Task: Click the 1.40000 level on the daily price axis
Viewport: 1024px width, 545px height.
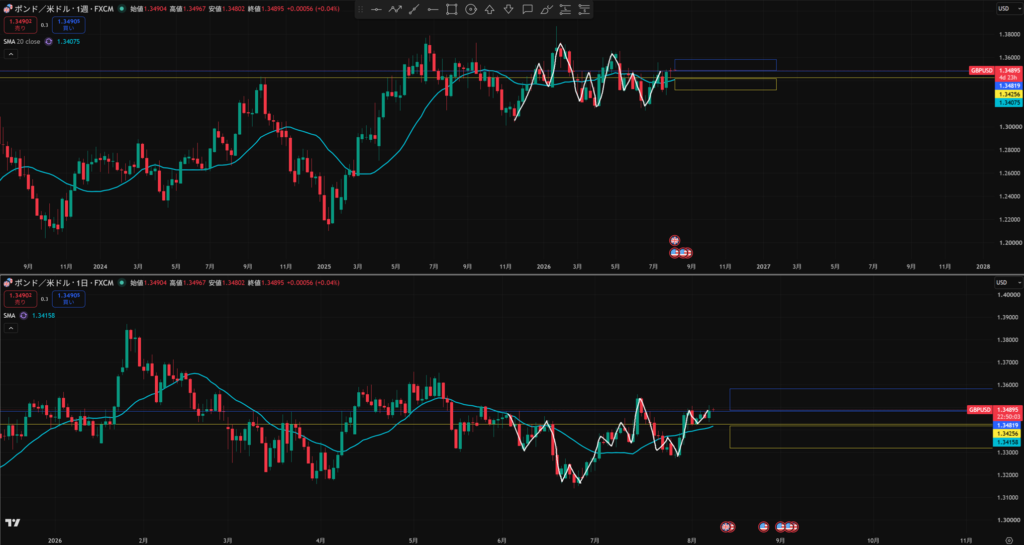Action: 1010,295
